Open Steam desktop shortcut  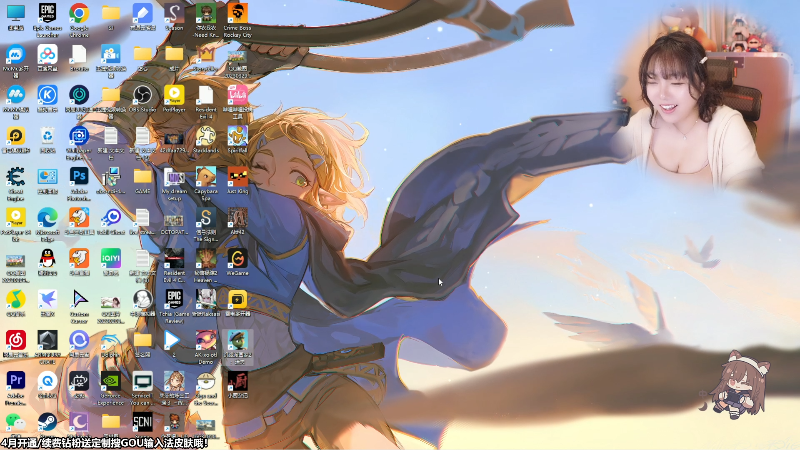pyautogui.click(x=47, y=422)
